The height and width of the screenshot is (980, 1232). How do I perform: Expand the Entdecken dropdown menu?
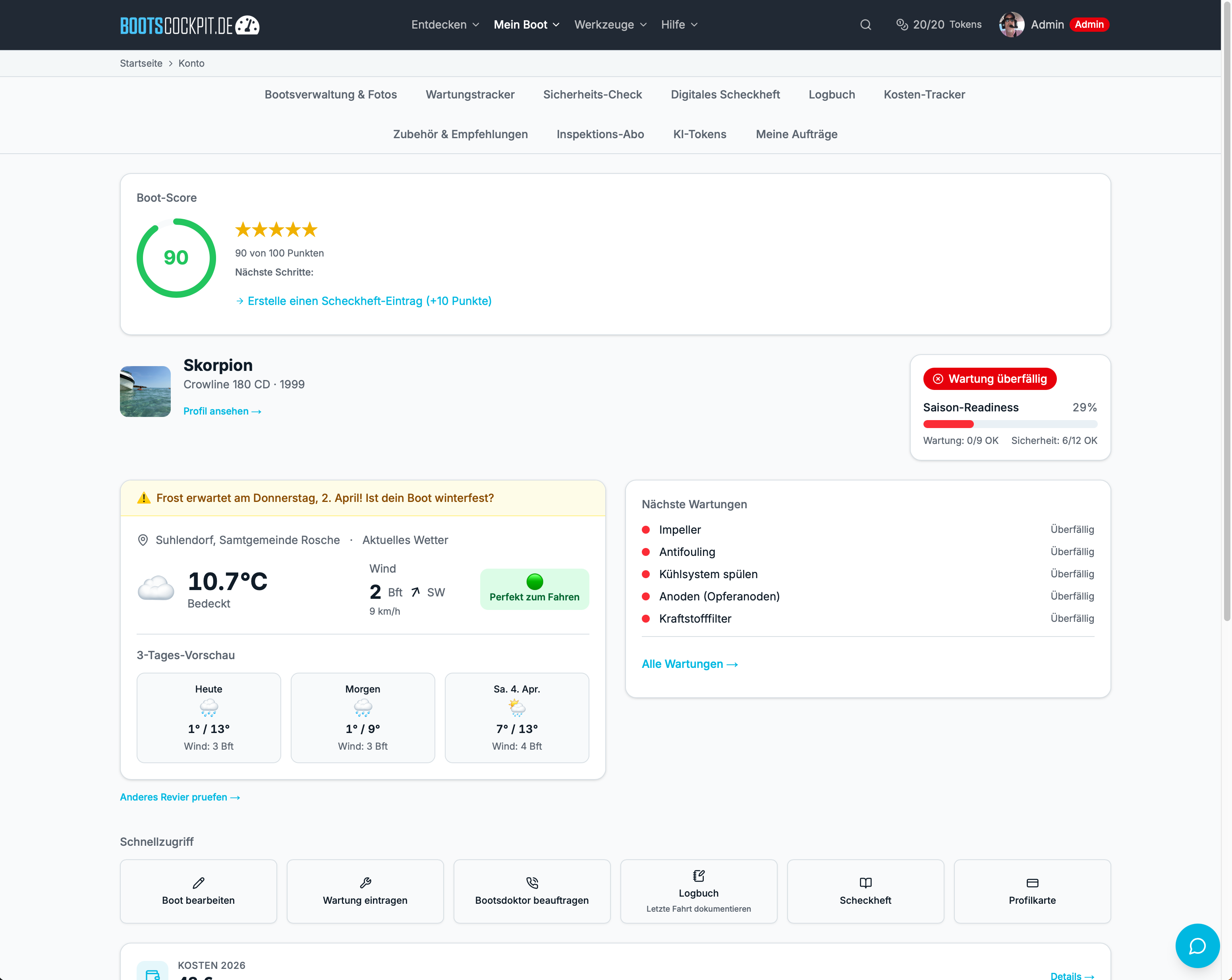coord(444,25)
